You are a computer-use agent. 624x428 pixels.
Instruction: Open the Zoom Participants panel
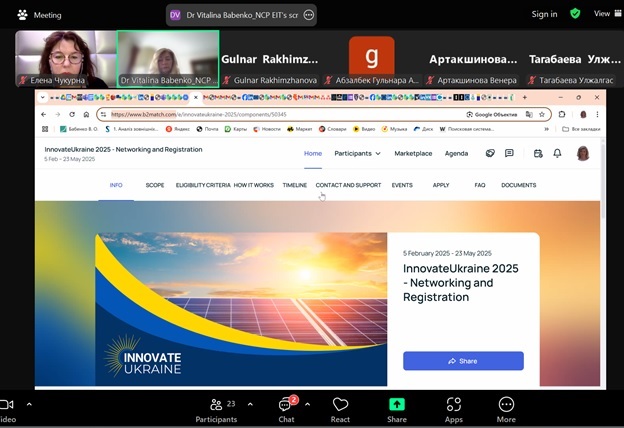(x=216, y=410)
